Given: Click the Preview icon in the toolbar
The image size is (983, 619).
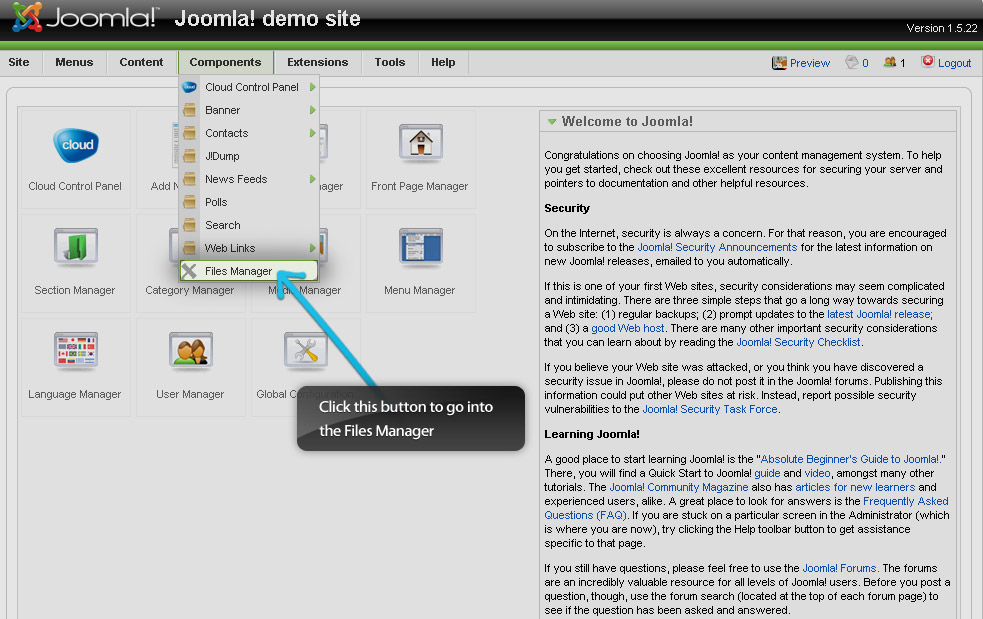Looking at the screenshot, I should 779,63.
